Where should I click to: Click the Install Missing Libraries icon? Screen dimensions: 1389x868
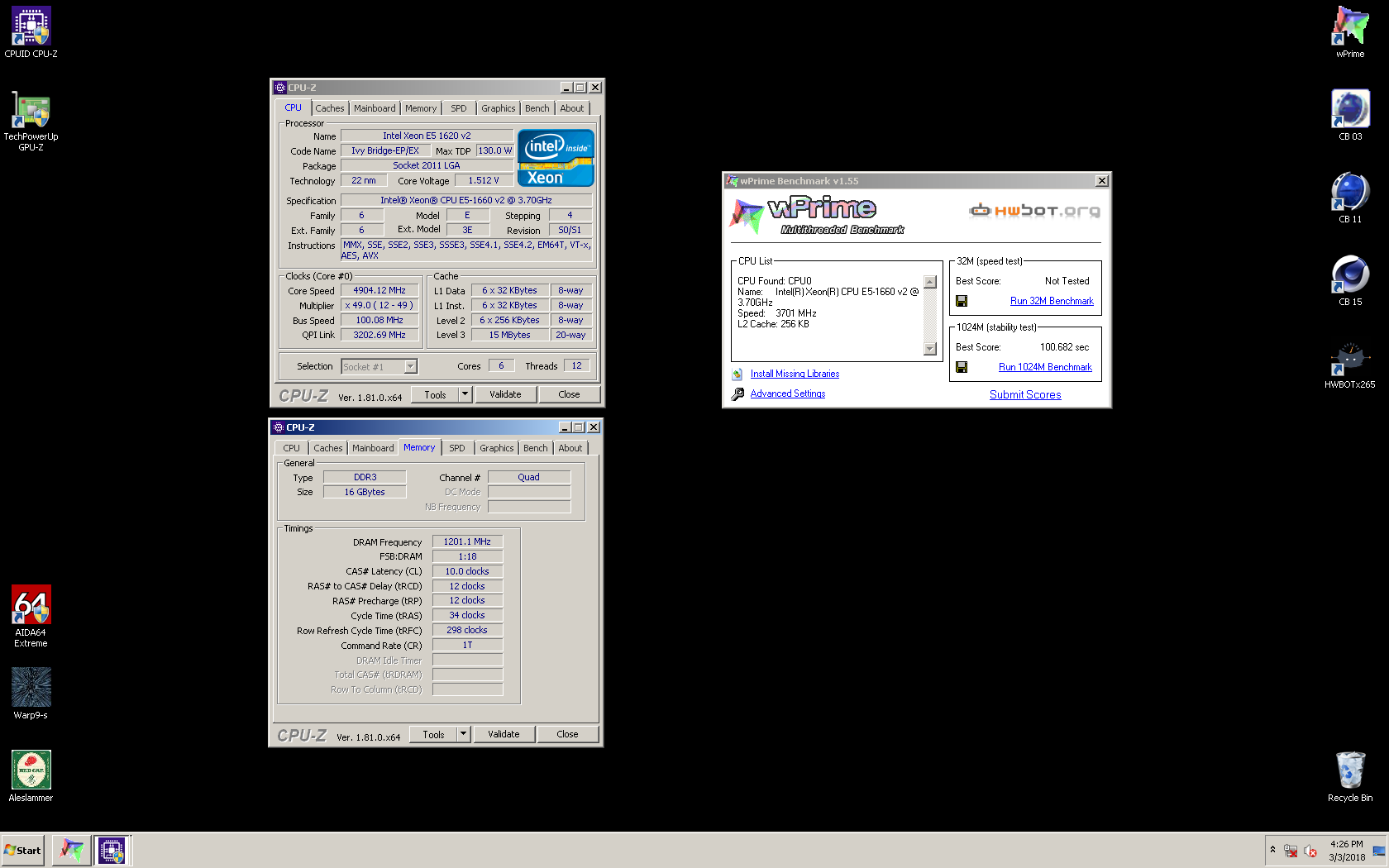(737, 374)
